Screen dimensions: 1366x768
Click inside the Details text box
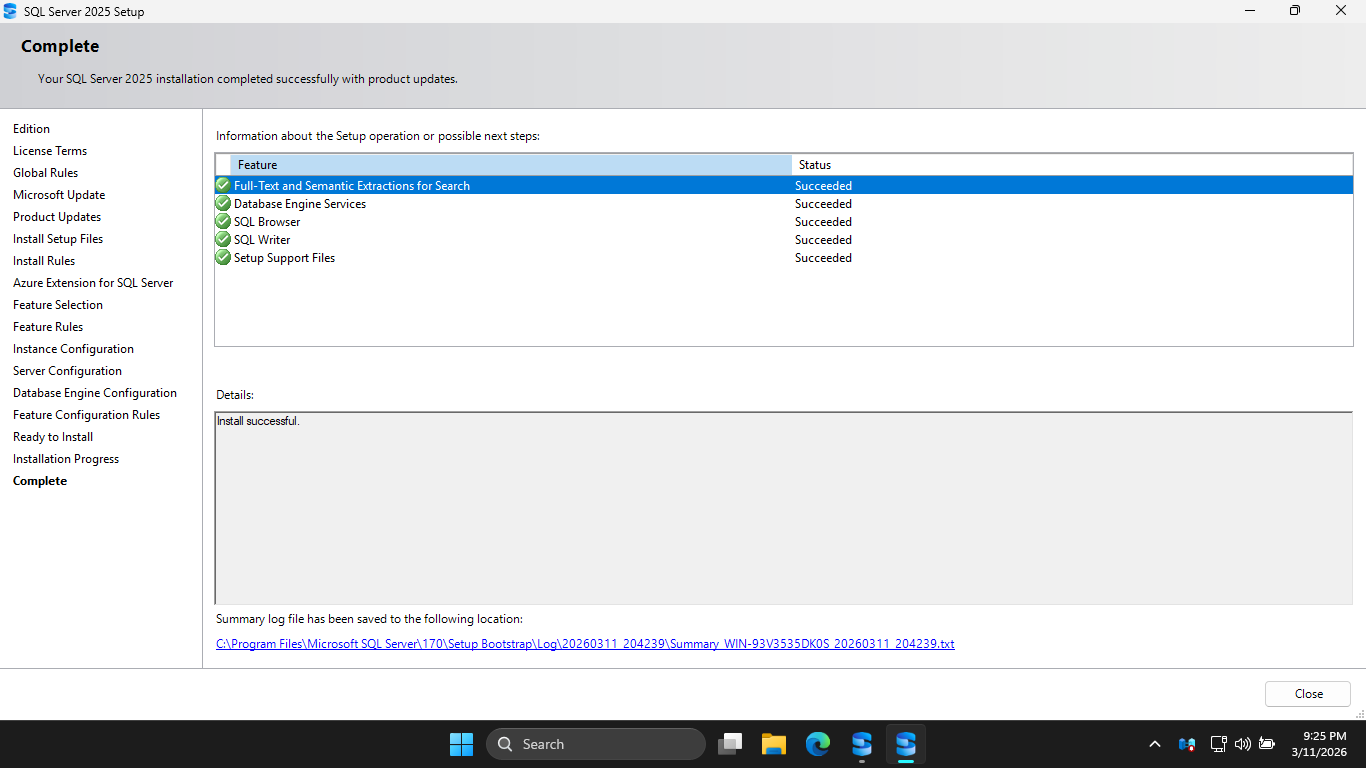pyautogui.click(x=783, y=508)
